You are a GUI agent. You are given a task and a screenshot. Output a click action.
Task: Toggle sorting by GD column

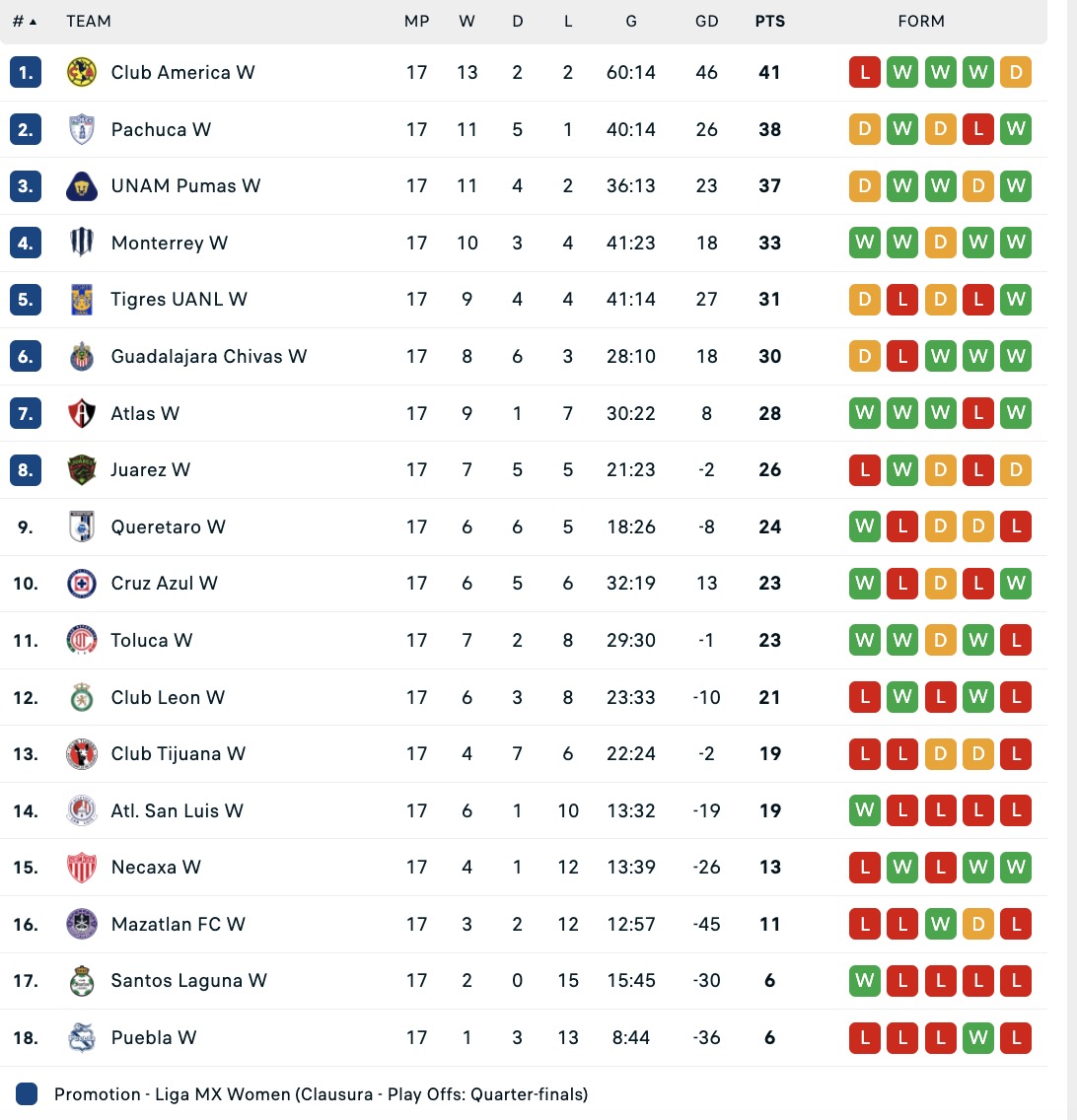pos(706,20)
